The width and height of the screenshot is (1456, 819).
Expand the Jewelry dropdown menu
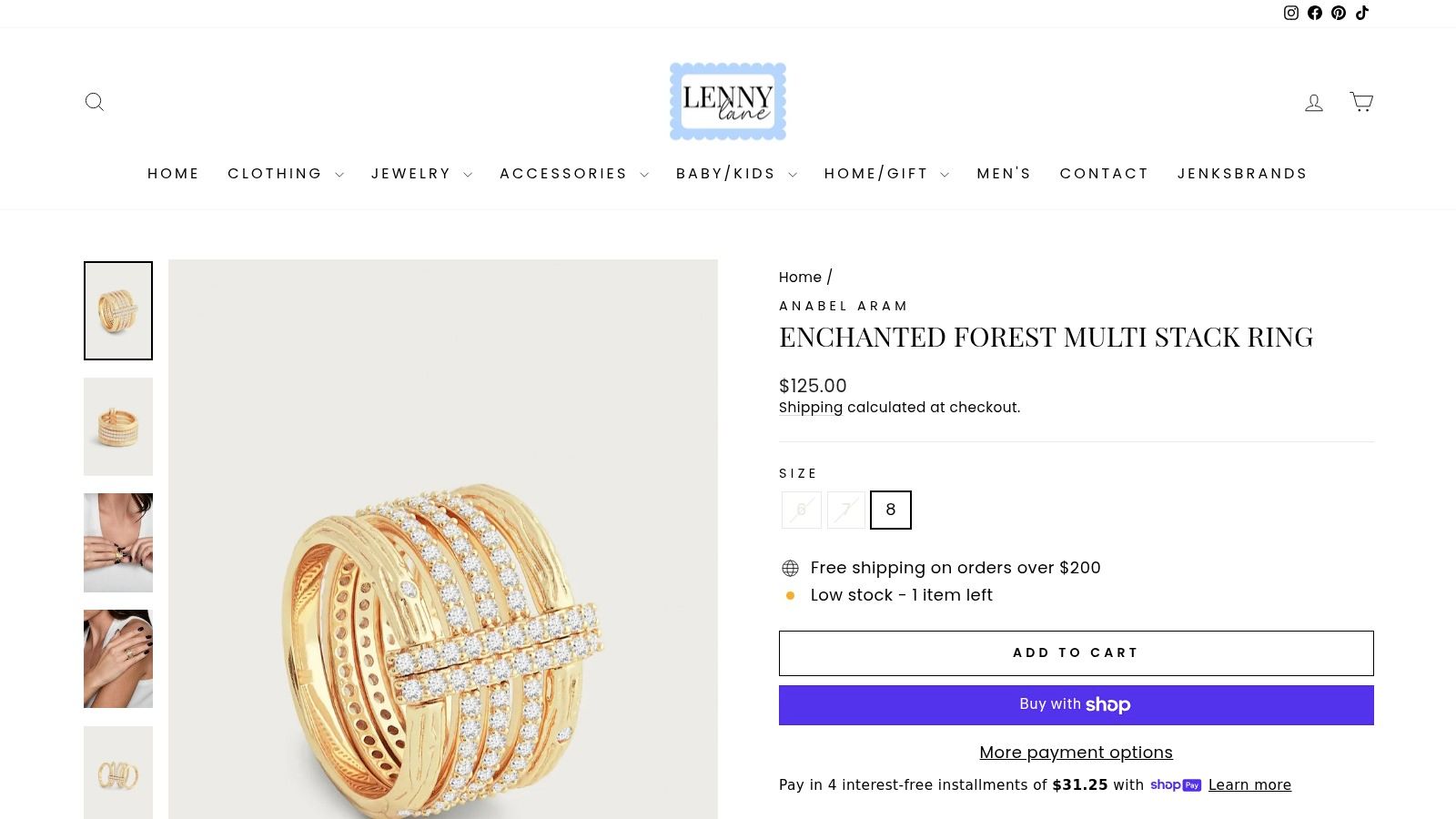421,174
